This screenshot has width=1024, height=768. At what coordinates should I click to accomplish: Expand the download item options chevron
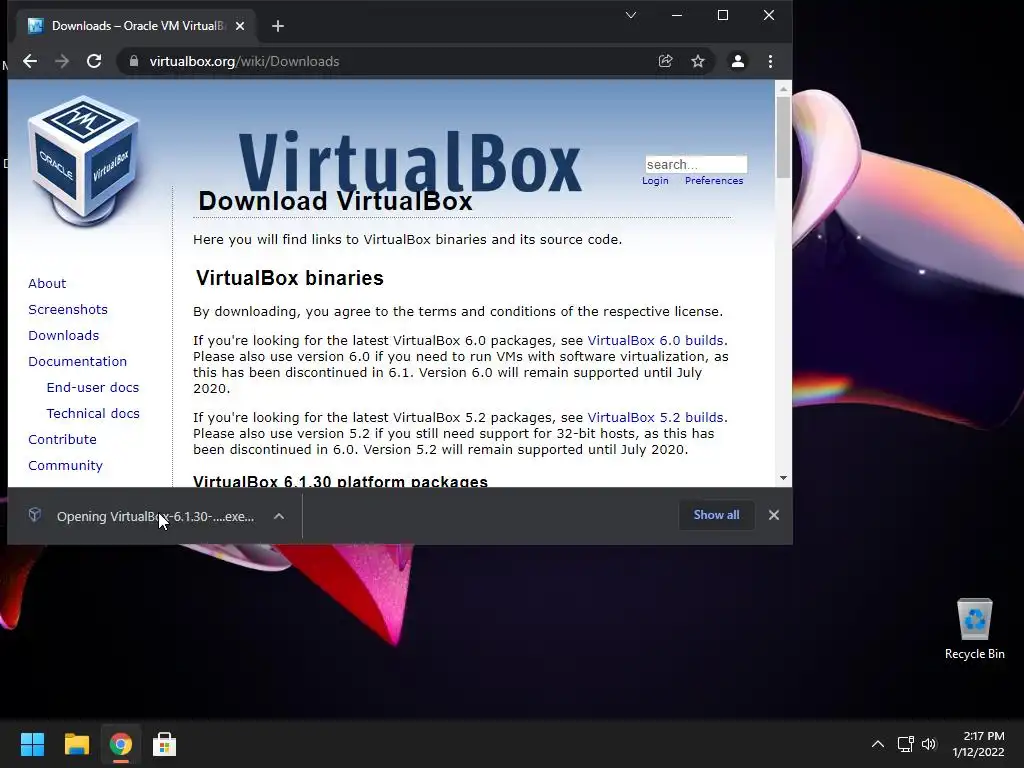click(279, 516)
